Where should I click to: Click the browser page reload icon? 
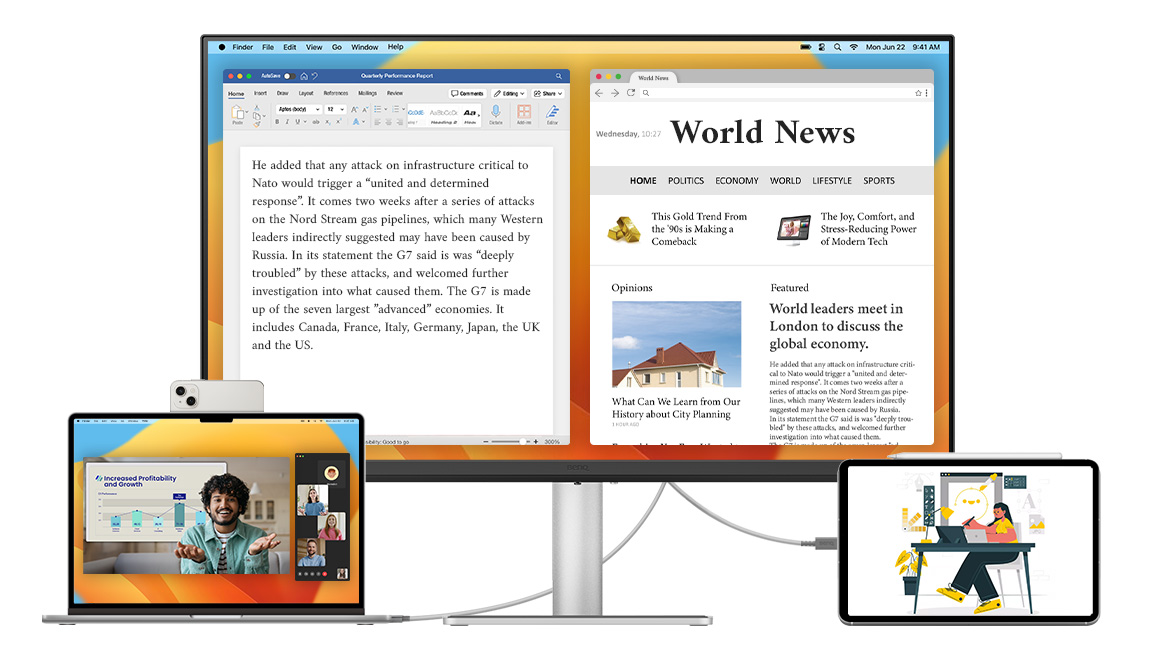pos(630,92)
